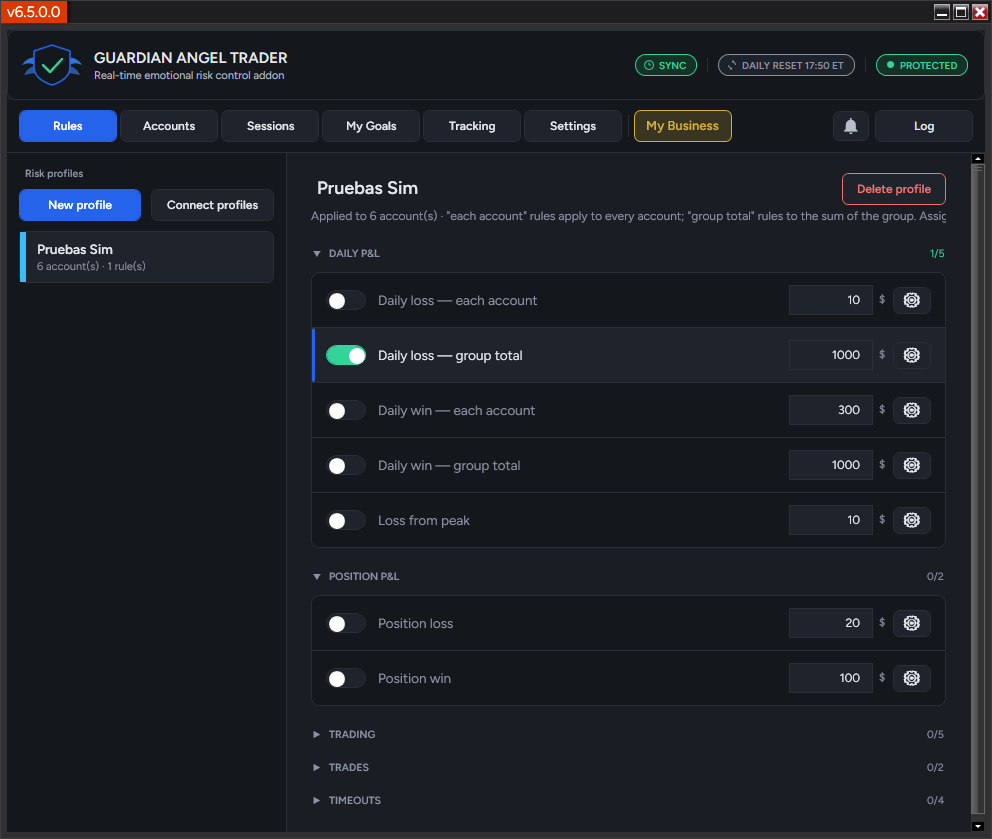Open gear settings for Loss from peak
Image resolution: width=992 pixels, height=839 pixels.
point(911,520)
